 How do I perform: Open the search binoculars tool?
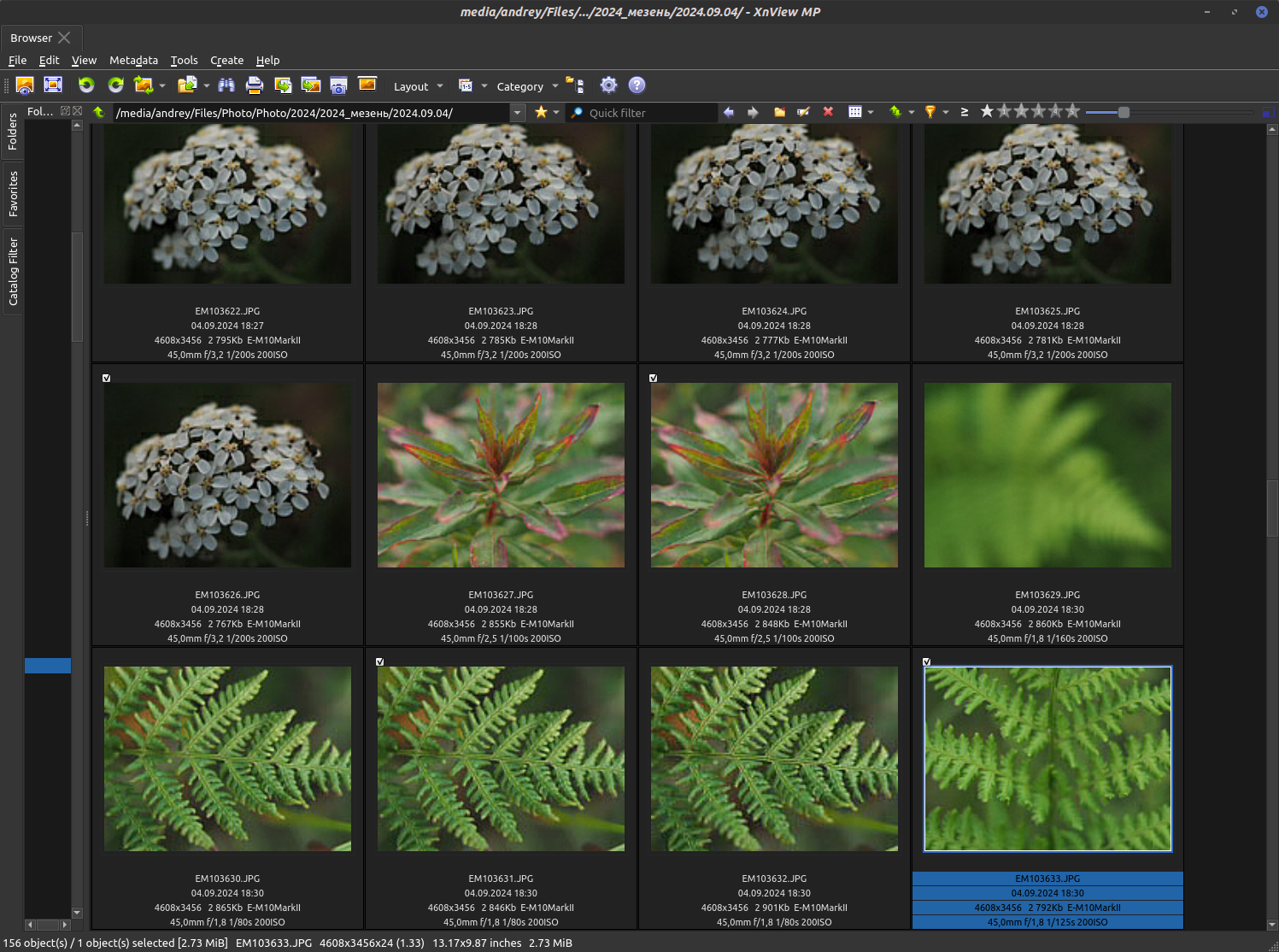(x=226, y=85)
